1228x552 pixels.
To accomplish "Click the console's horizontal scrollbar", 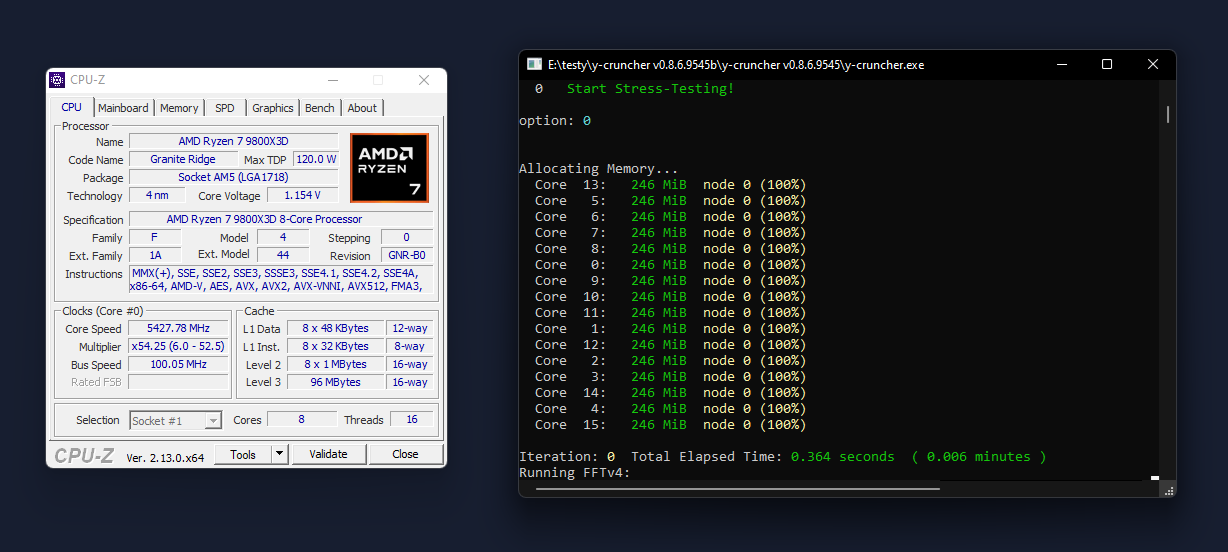I will pos(737,489).
